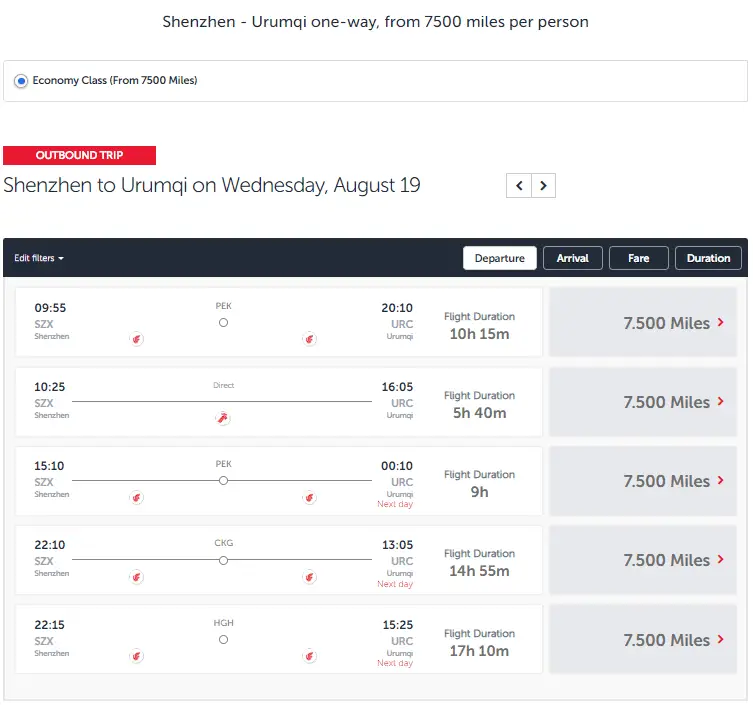Click airline logo on the 10:25 direct flight
This screenshot has height=706, width=753.
coord(223,418)
